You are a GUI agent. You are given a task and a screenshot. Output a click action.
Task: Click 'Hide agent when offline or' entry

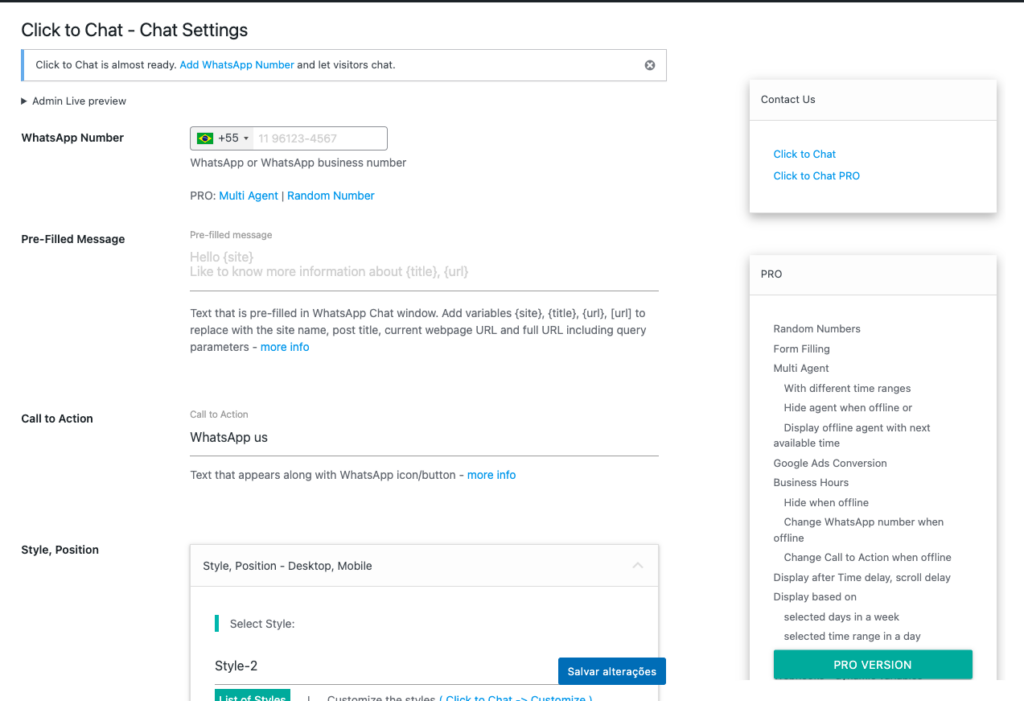848,408
